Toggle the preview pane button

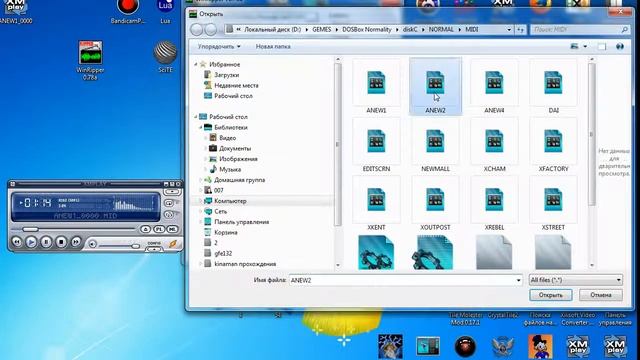pyautogui.click(x=602, y=47)
